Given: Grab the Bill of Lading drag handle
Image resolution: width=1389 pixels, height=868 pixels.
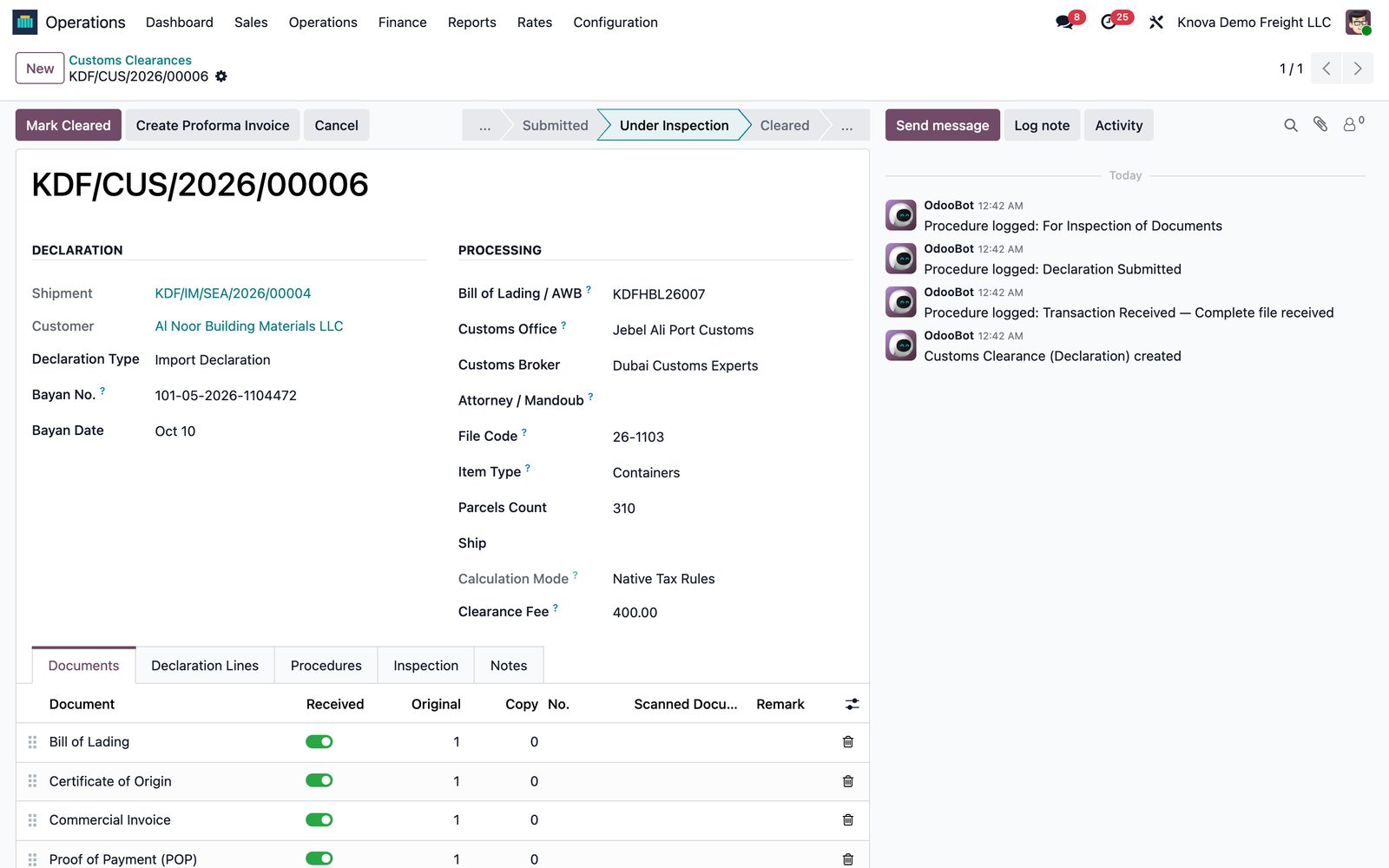Looking at the screenshot, I should pos(32,742).
